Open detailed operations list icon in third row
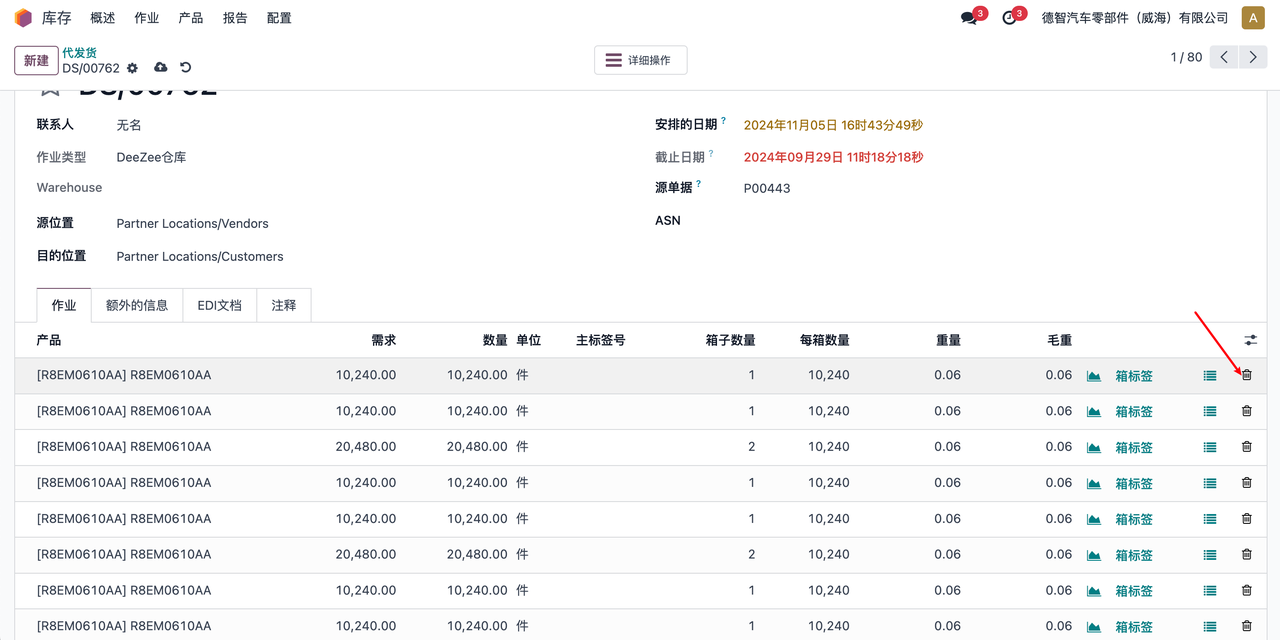This screenshot has width=1280, height=640. (1209, 447)
